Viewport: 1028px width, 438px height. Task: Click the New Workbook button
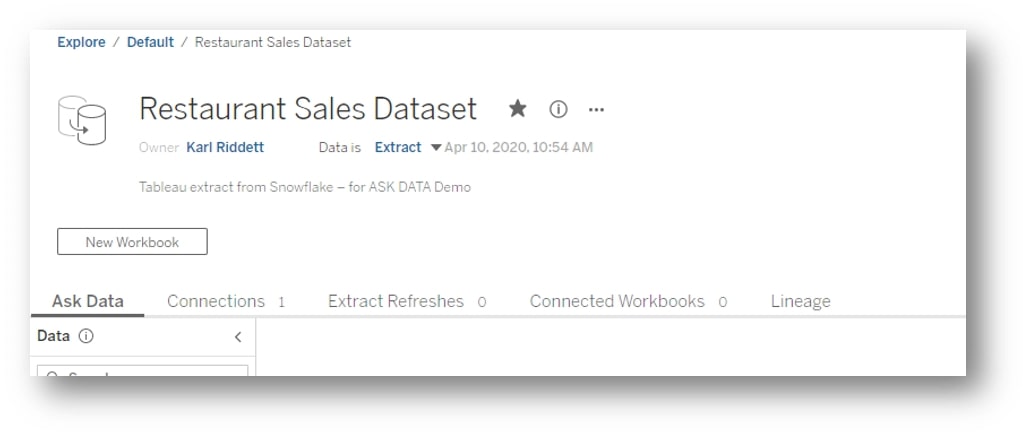pos(132,242)
